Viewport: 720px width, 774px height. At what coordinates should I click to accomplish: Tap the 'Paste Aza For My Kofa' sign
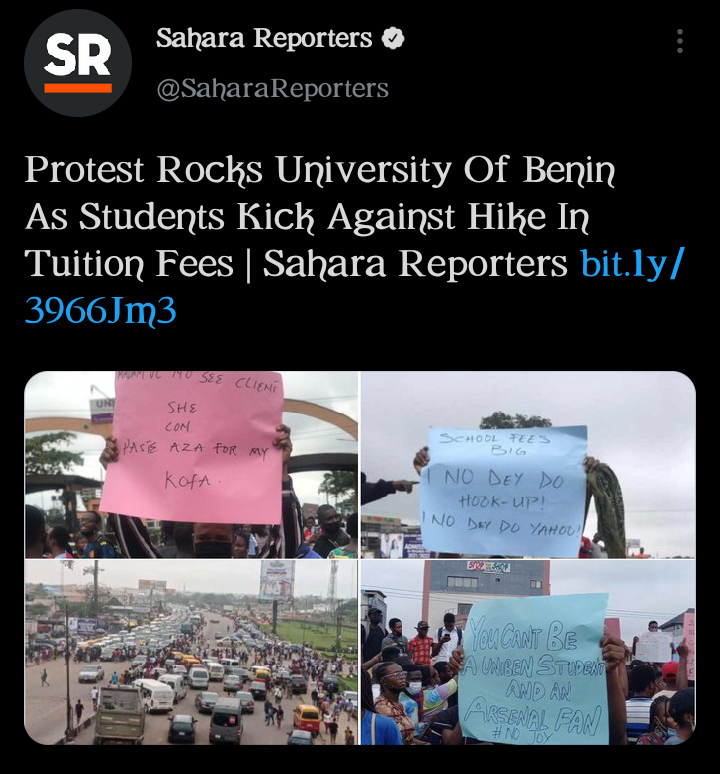click(x=193, y=447)
